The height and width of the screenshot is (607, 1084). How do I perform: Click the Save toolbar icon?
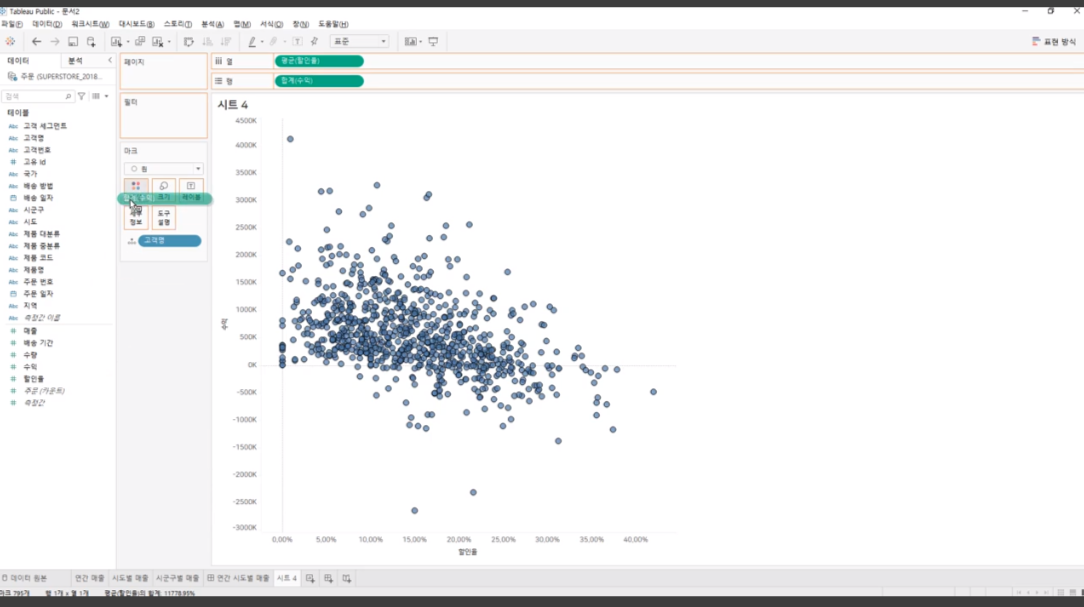[x=73, y=41]
